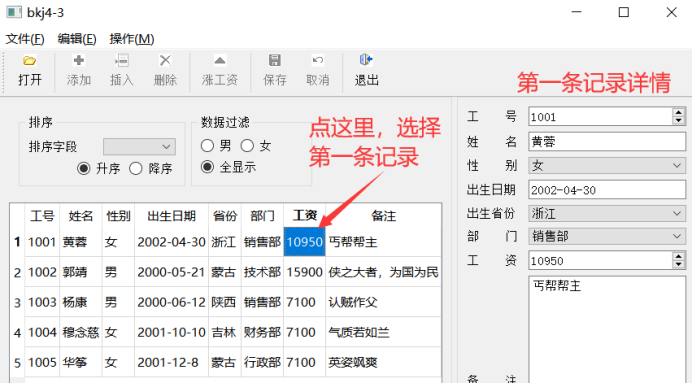This screenshot has width=693, height=384.
Task: Select row header number 3
Action: (17, 302)
